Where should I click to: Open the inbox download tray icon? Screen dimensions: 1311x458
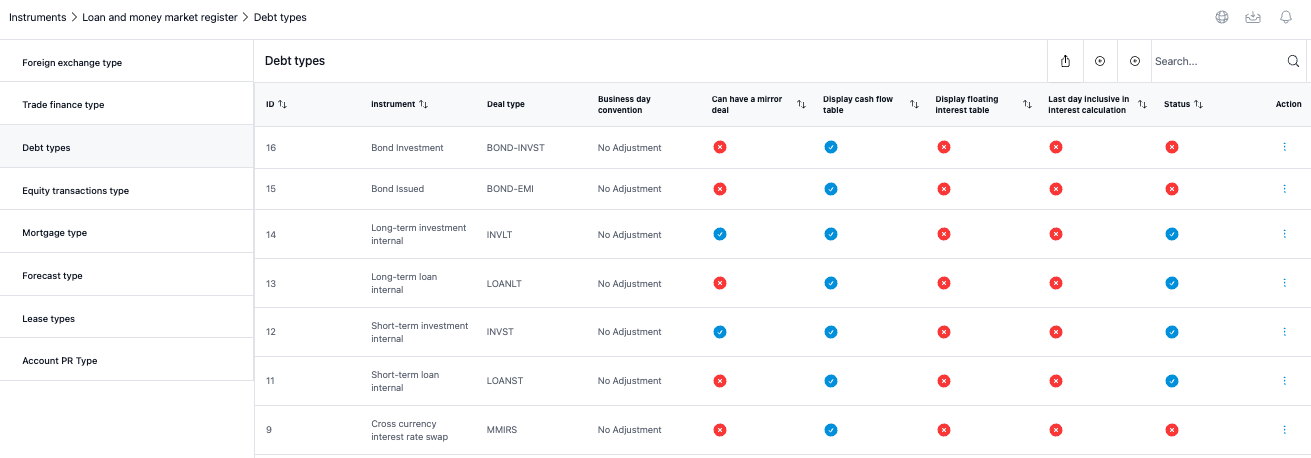coord(1252,17)
